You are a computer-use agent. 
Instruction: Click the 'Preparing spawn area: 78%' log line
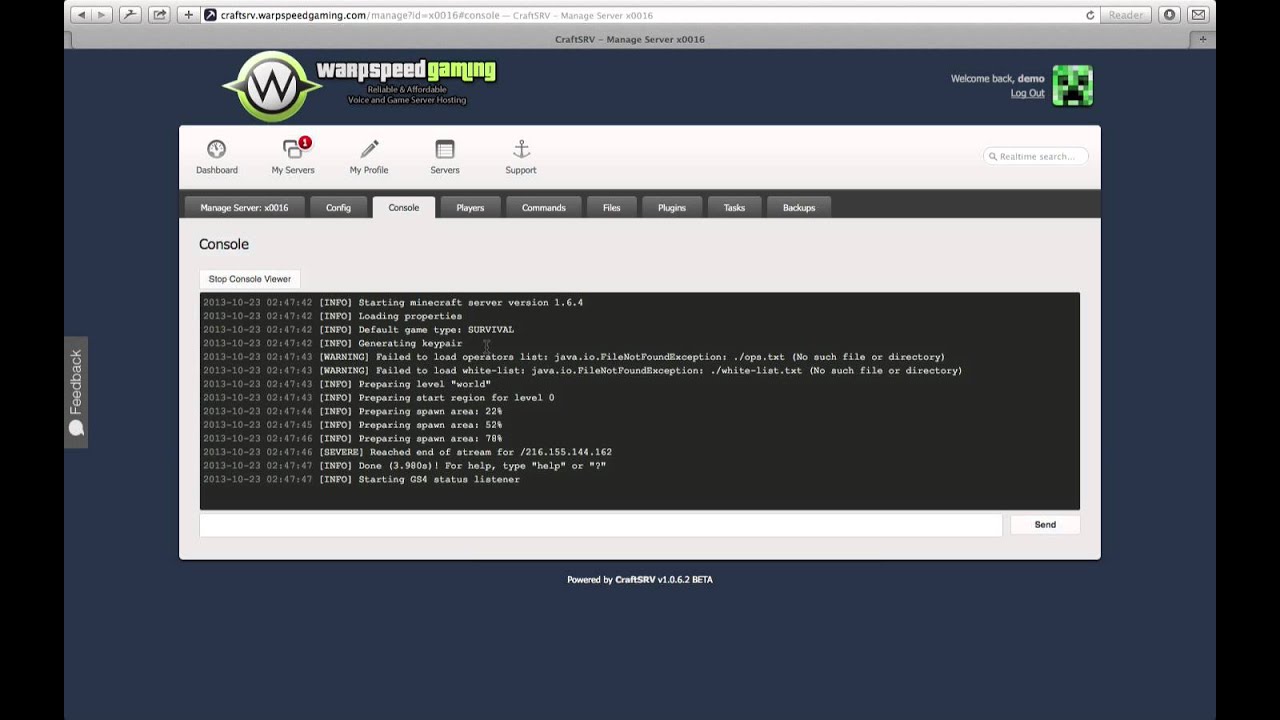(352, 438)
